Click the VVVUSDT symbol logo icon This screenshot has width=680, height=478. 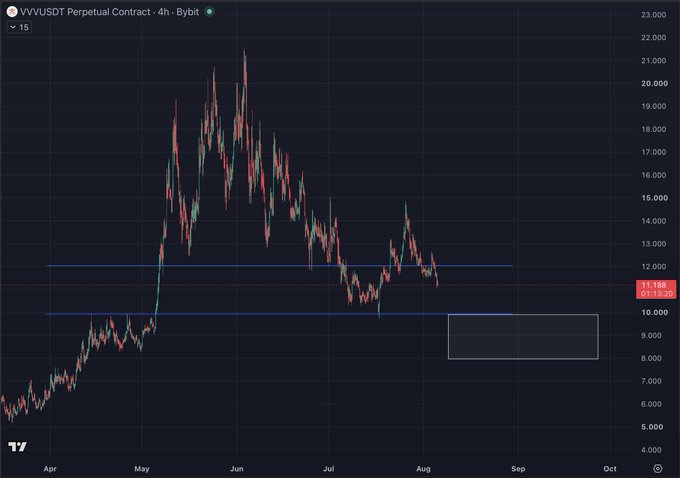pos(12,12)
